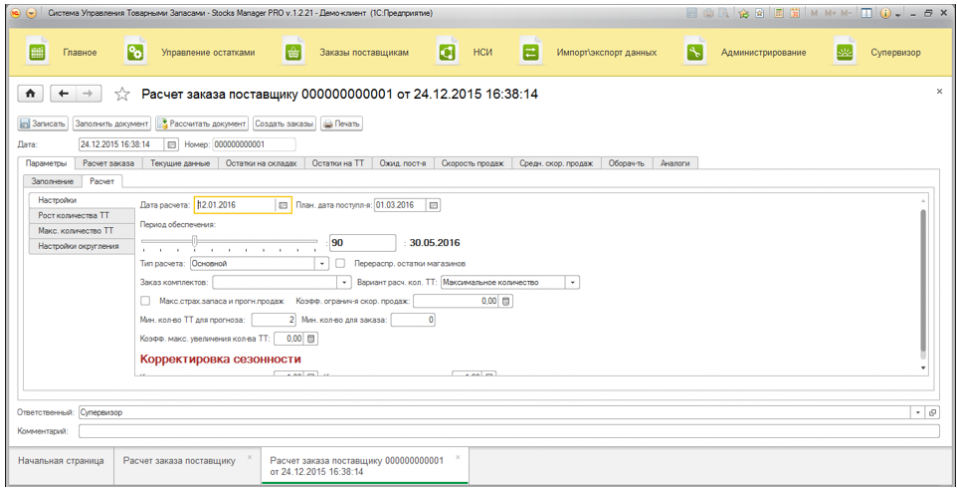Click the add-to-favorites star with arrow icon
The height and width of the screenshot is (489, 957).
pos(743,13)
